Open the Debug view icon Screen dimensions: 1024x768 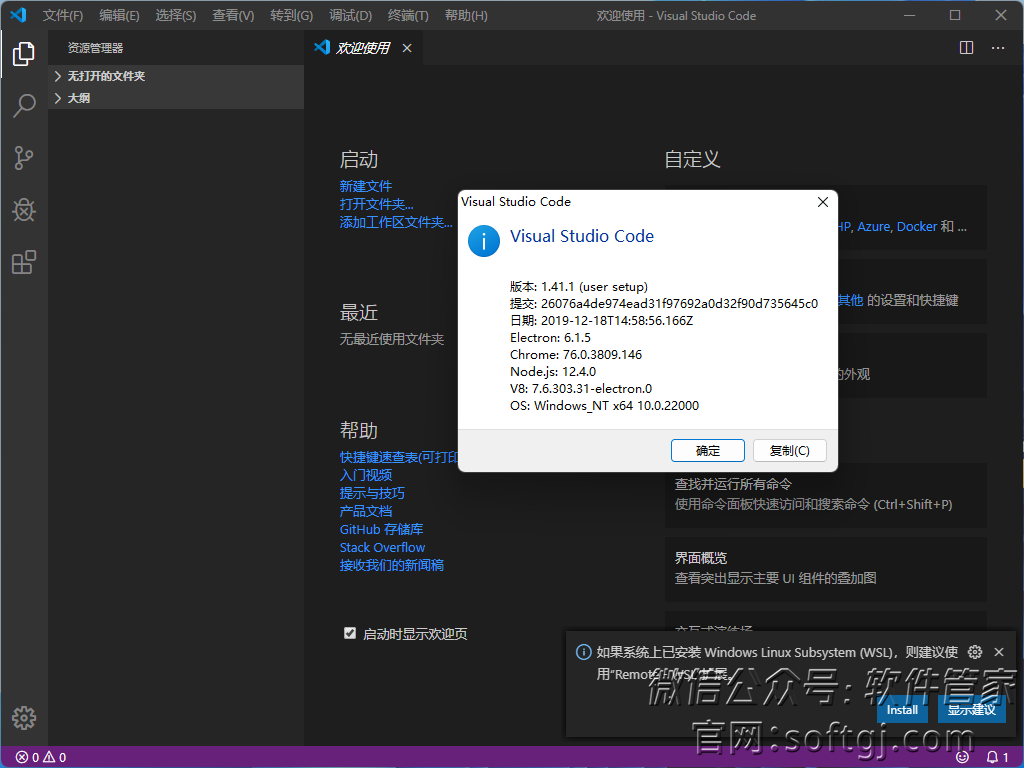(24, 210)
